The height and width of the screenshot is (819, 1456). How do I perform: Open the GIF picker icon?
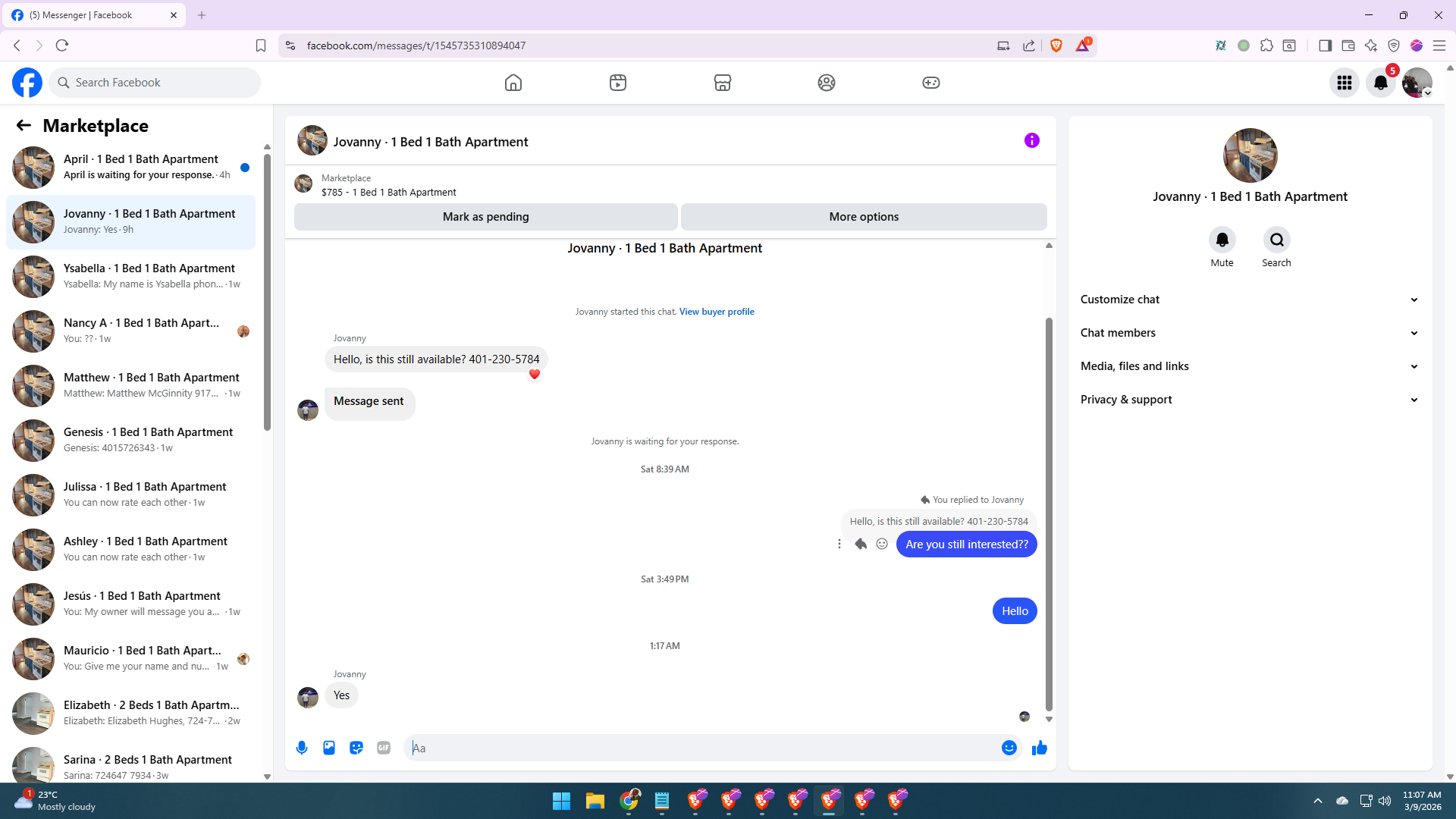tap(384, 748)
